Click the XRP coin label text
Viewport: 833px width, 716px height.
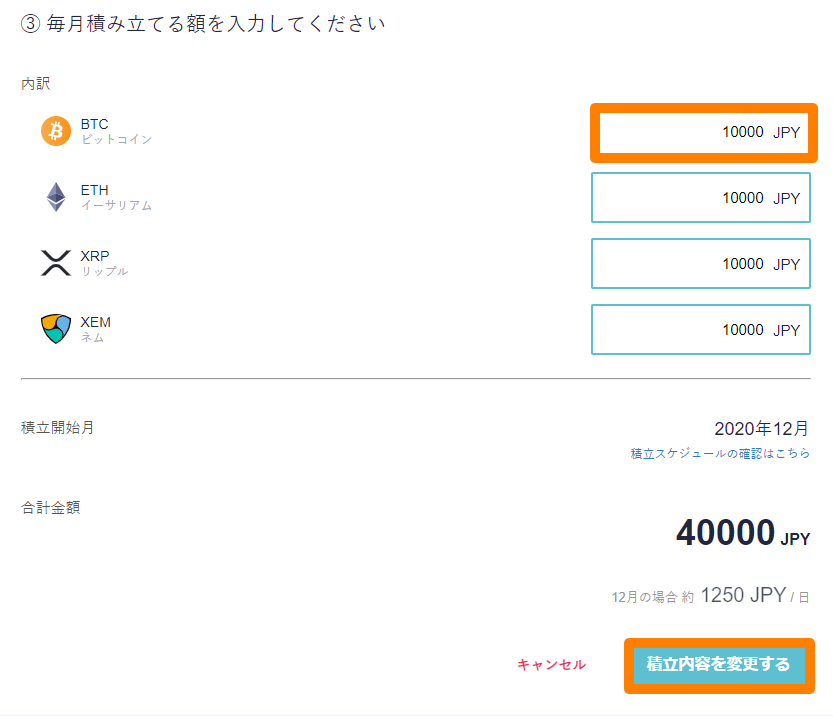[x=95, y=256]
